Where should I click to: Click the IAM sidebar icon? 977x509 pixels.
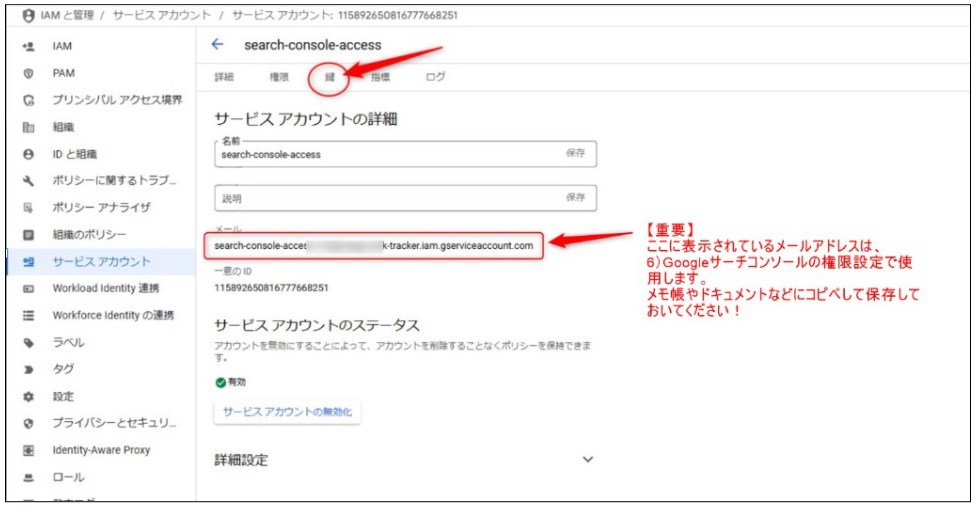(28, 46)
